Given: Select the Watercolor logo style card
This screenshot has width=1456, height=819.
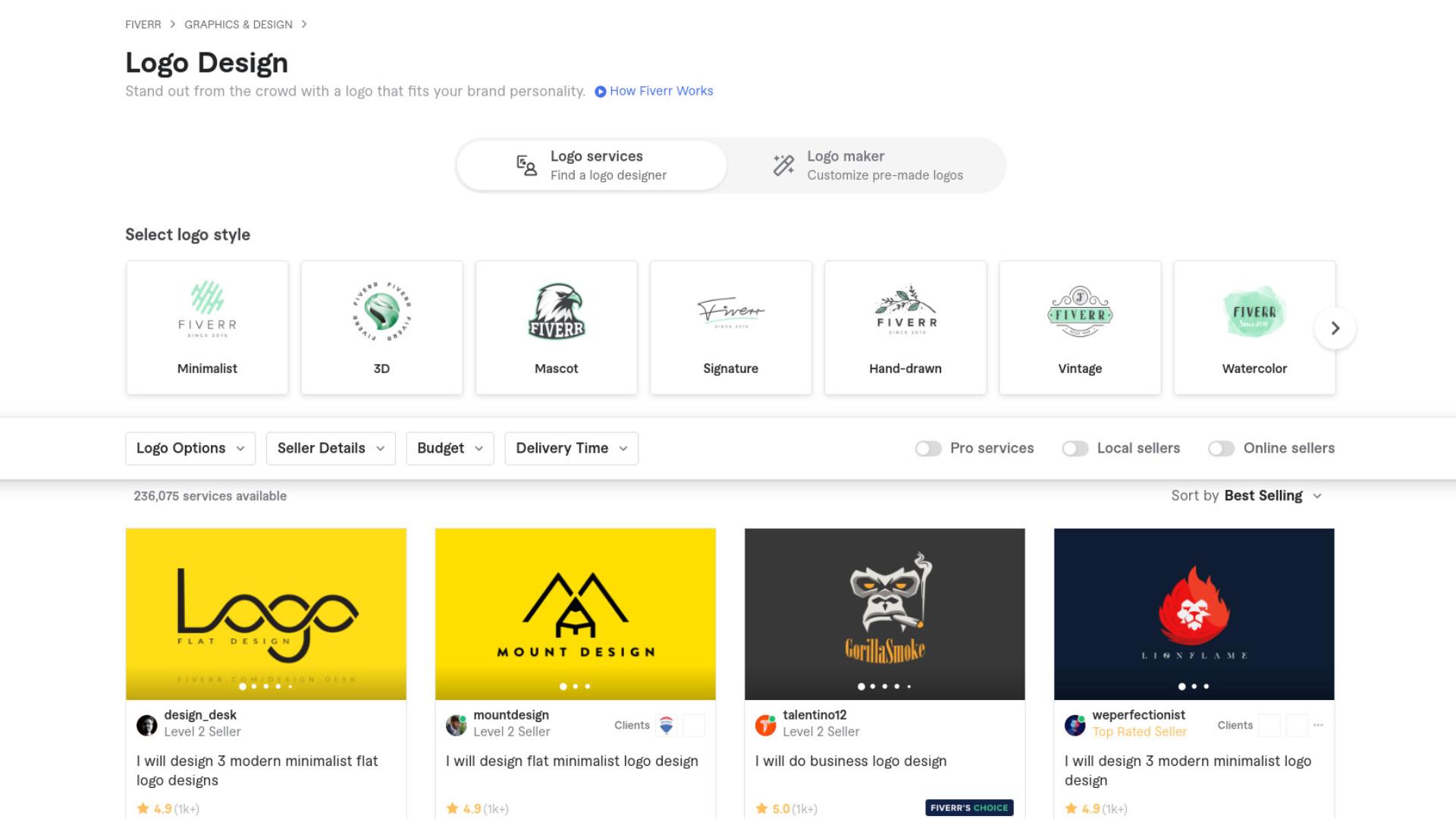Looking at the screenshot, I should (x=1254, y=328).
